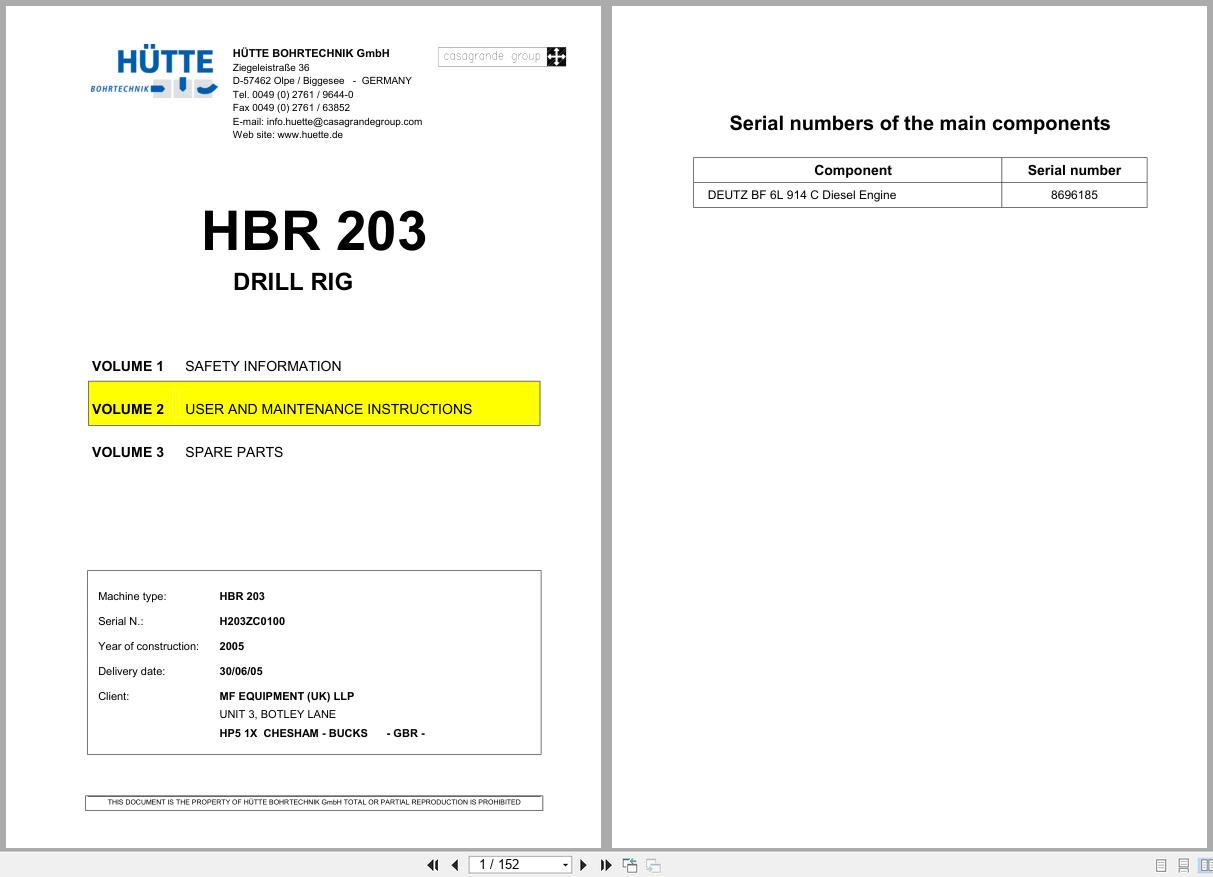
Task: Switch to single page view
Action: (1161, 864)
